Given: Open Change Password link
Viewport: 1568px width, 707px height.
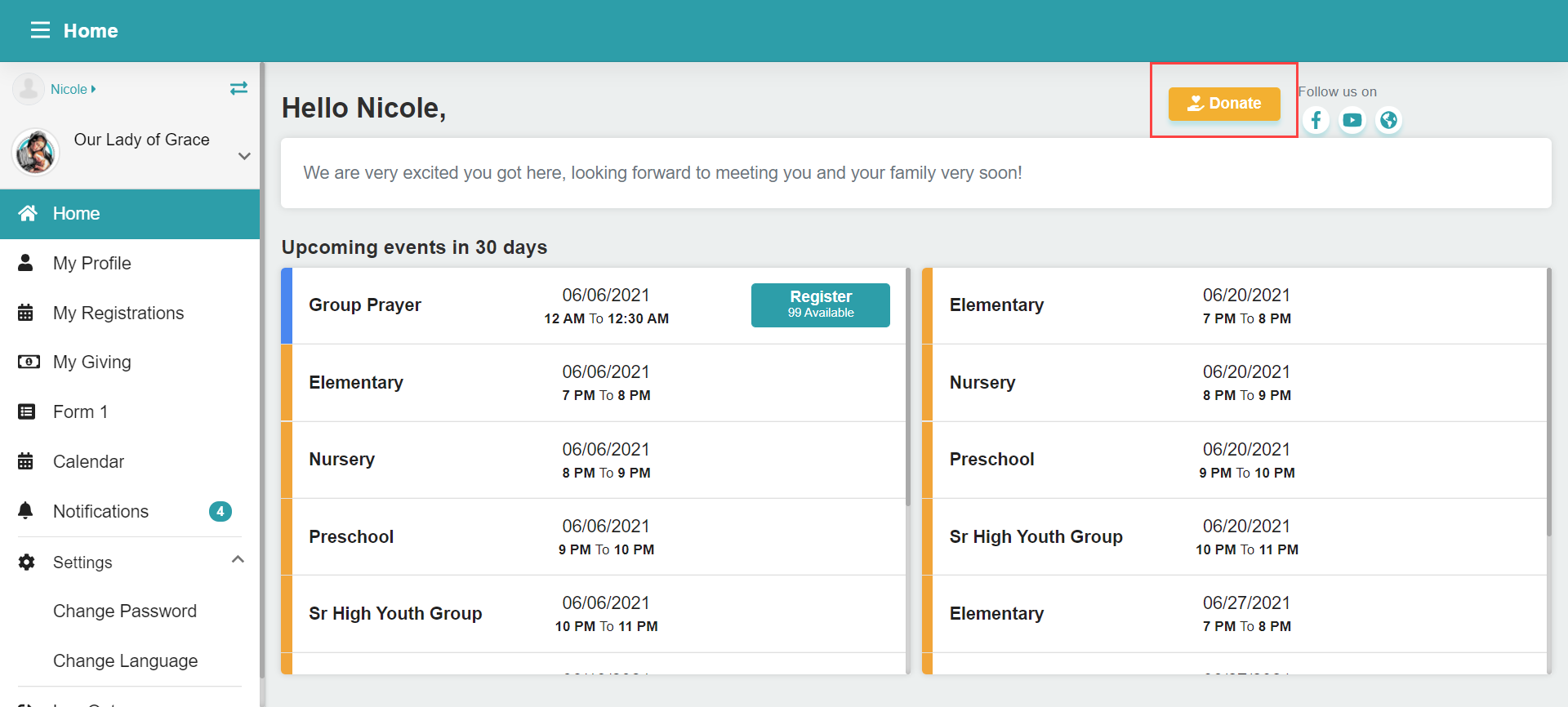Looking at the screenshot, I should 125,611.
